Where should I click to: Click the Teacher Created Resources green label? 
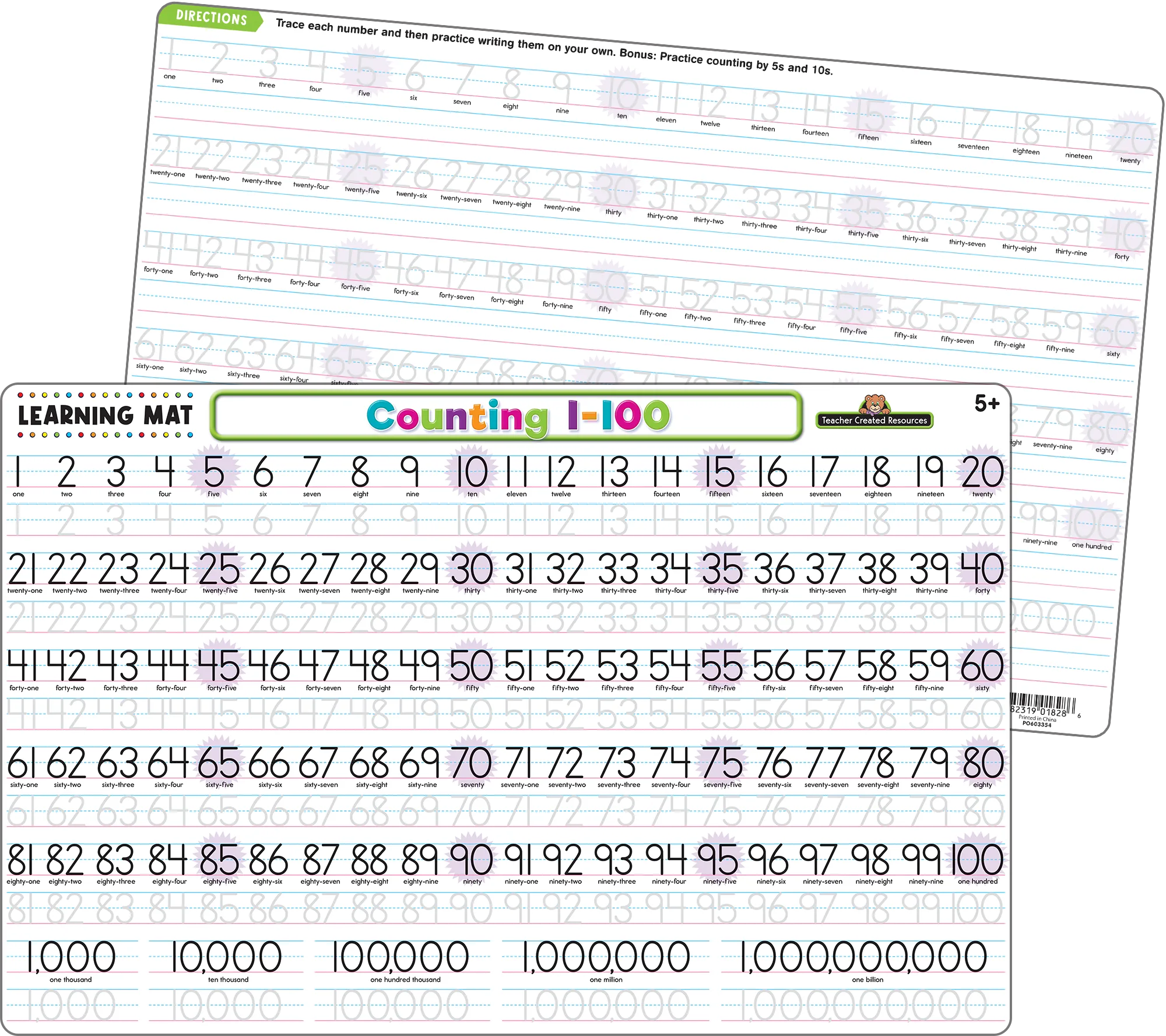[x=874, y=420]
